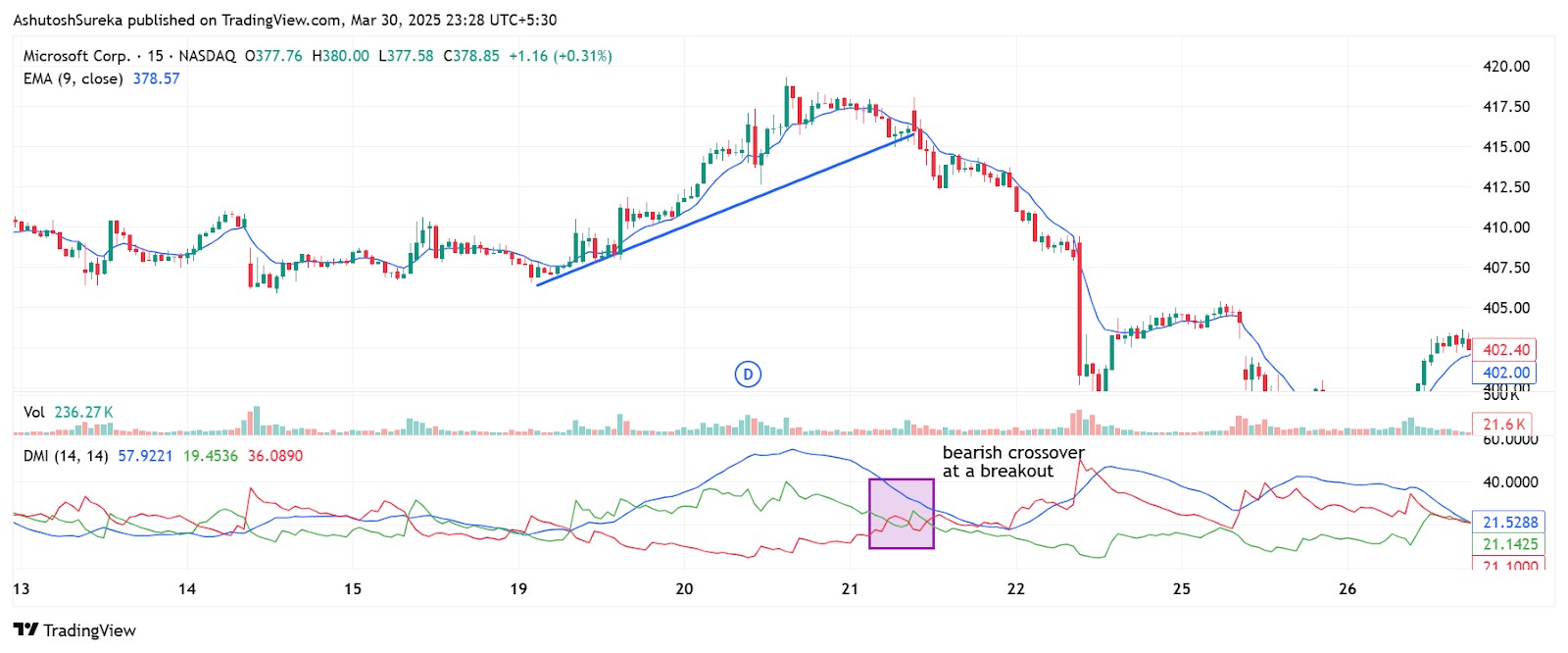Click the blue DMI axis label 21.5288

point(1509,523)
